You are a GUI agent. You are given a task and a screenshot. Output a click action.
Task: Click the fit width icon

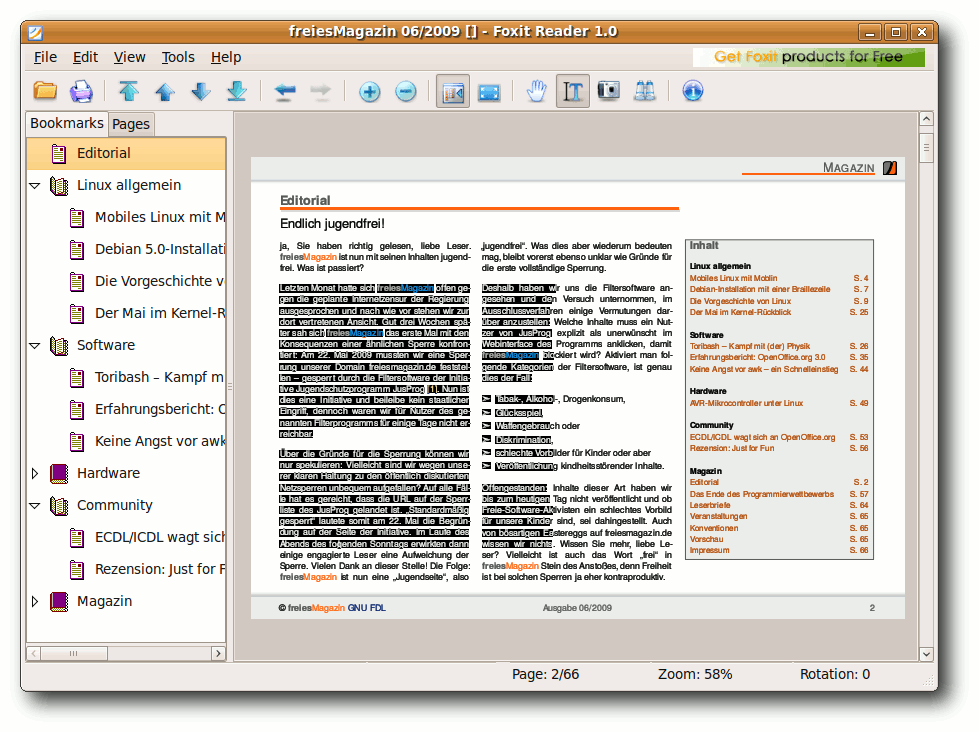pyautogui.click(x=489, y=92)
